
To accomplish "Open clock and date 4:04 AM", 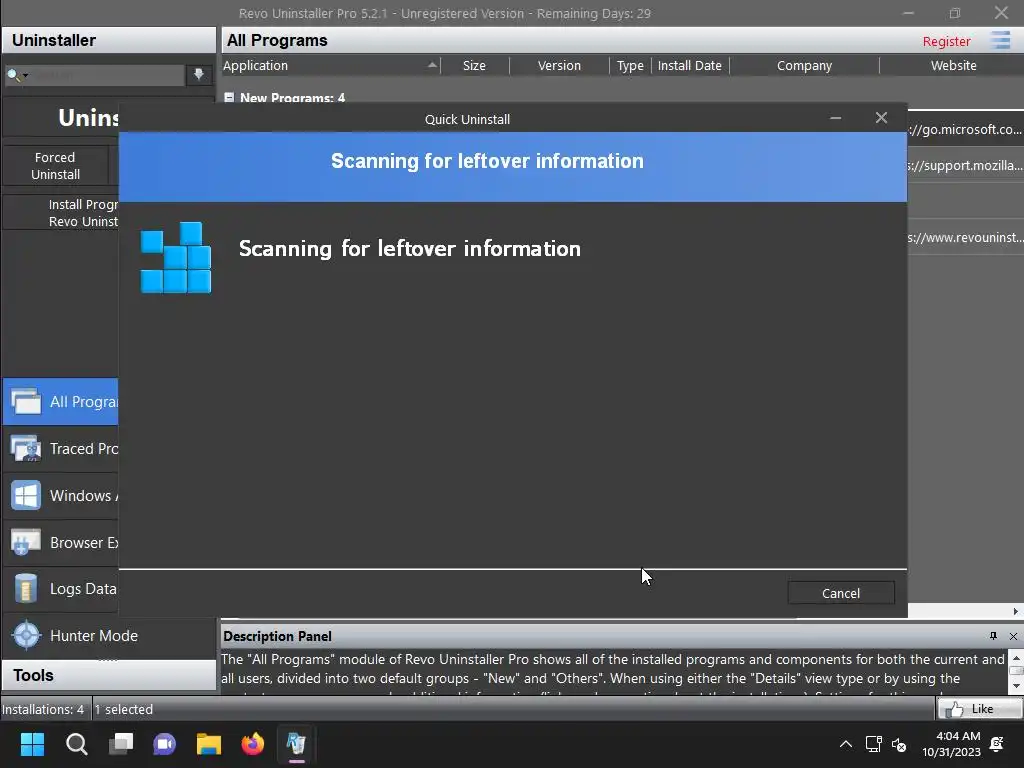I will (952, 744).
